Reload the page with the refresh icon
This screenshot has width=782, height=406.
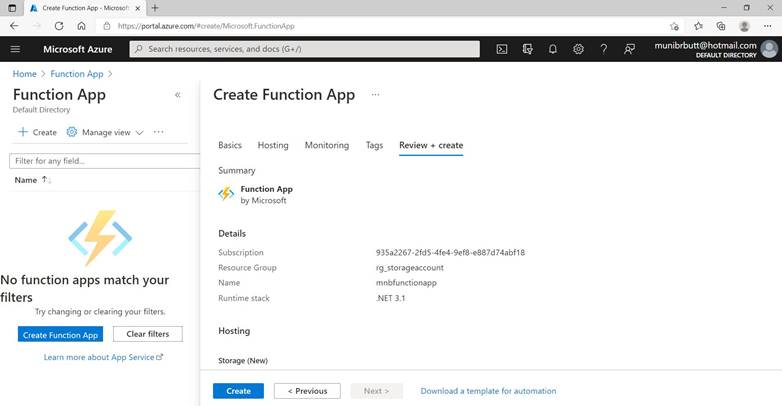tap(59, 26)
